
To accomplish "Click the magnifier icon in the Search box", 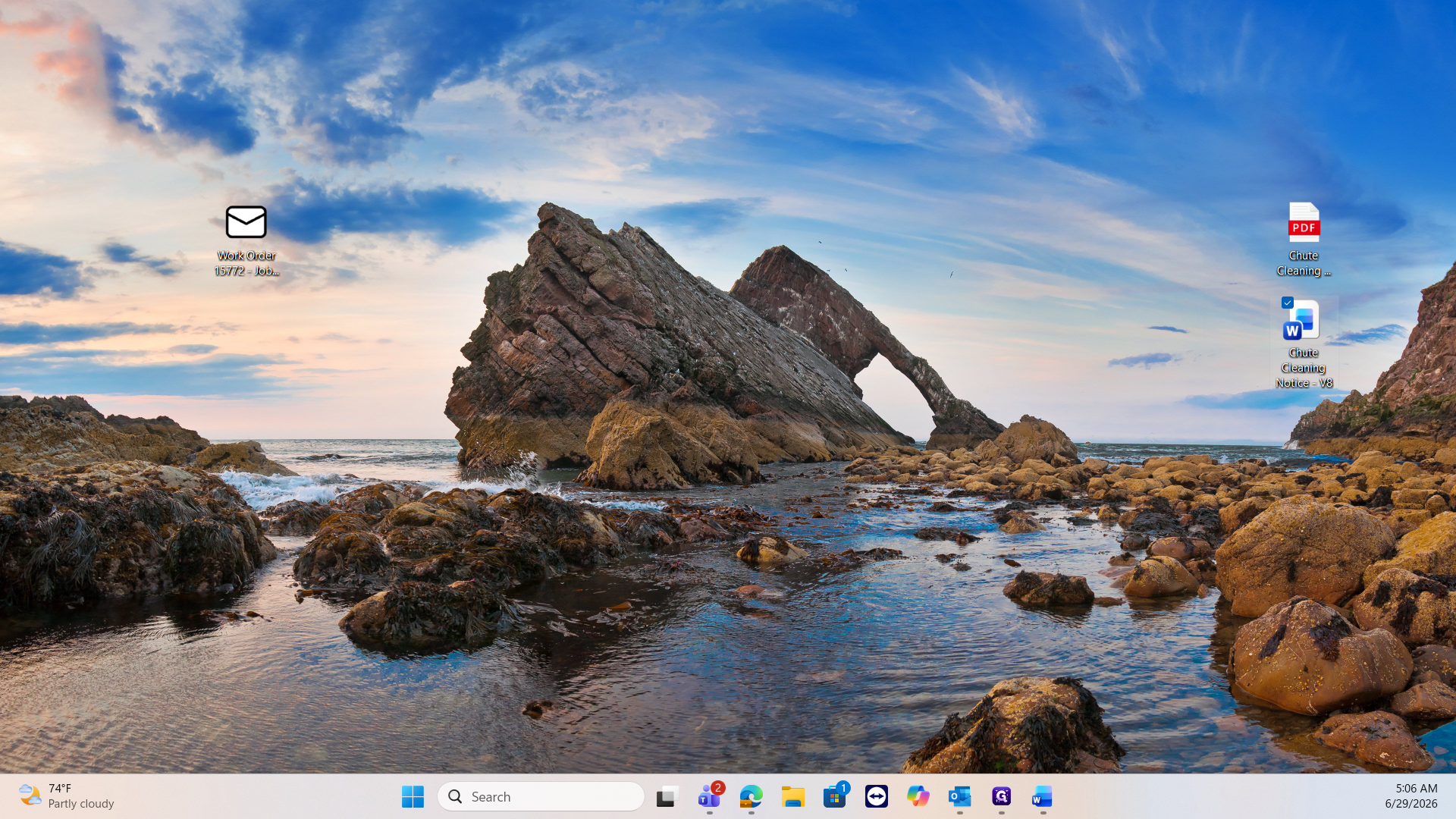I will tap(455, 796).
